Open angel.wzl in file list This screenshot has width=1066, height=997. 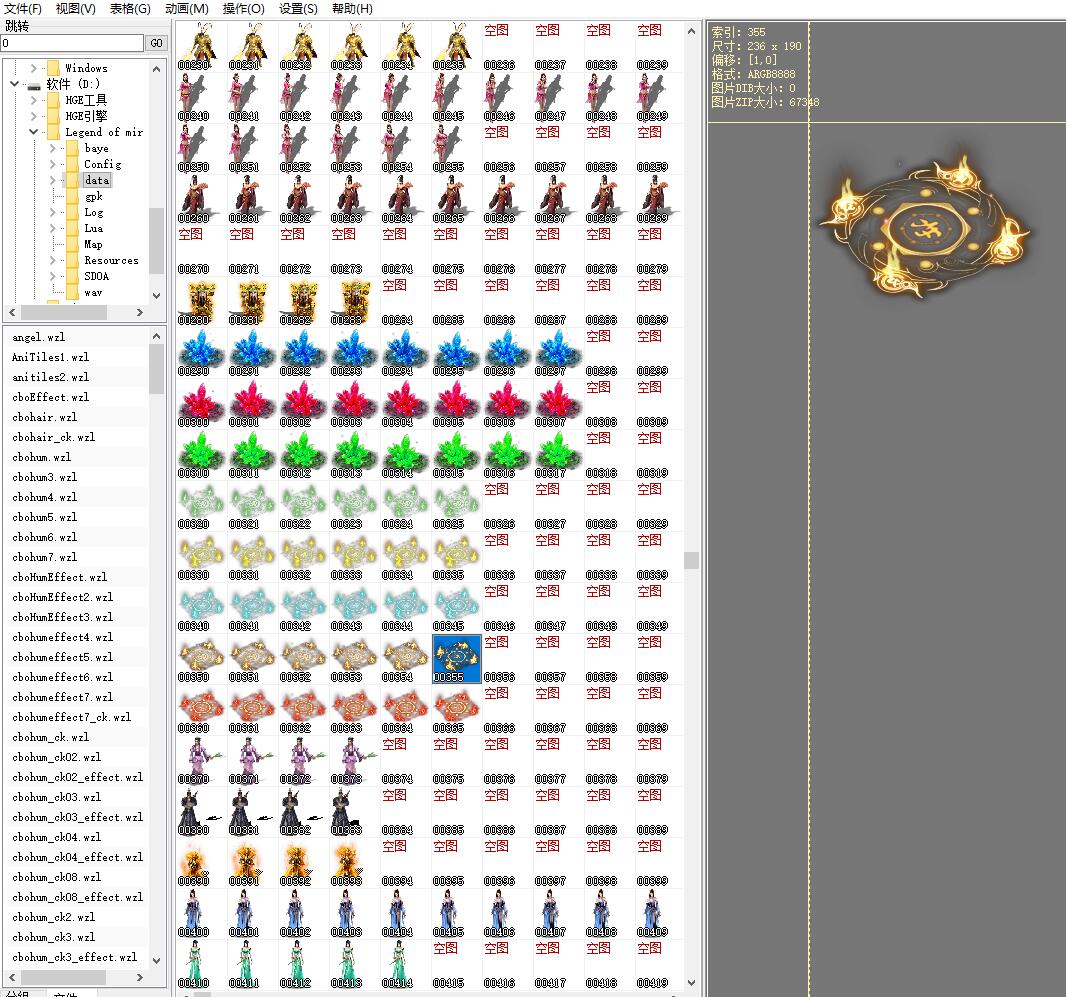pyautogui.click(x=39, y=337)
